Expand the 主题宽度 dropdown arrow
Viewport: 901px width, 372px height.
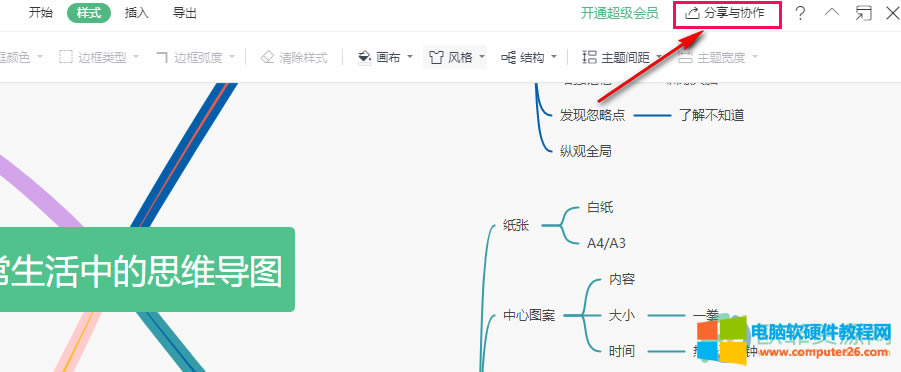(754, 57)
